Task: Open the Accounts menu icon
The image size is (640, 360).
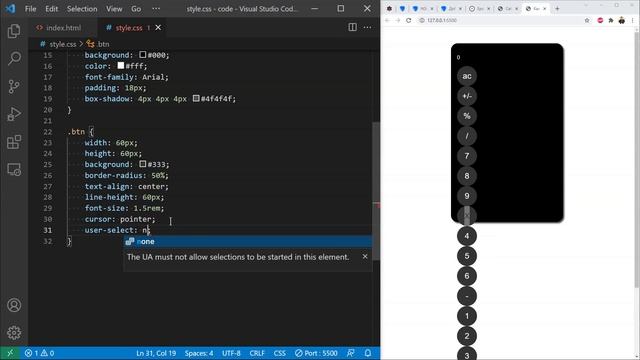Action: point(14,305)
